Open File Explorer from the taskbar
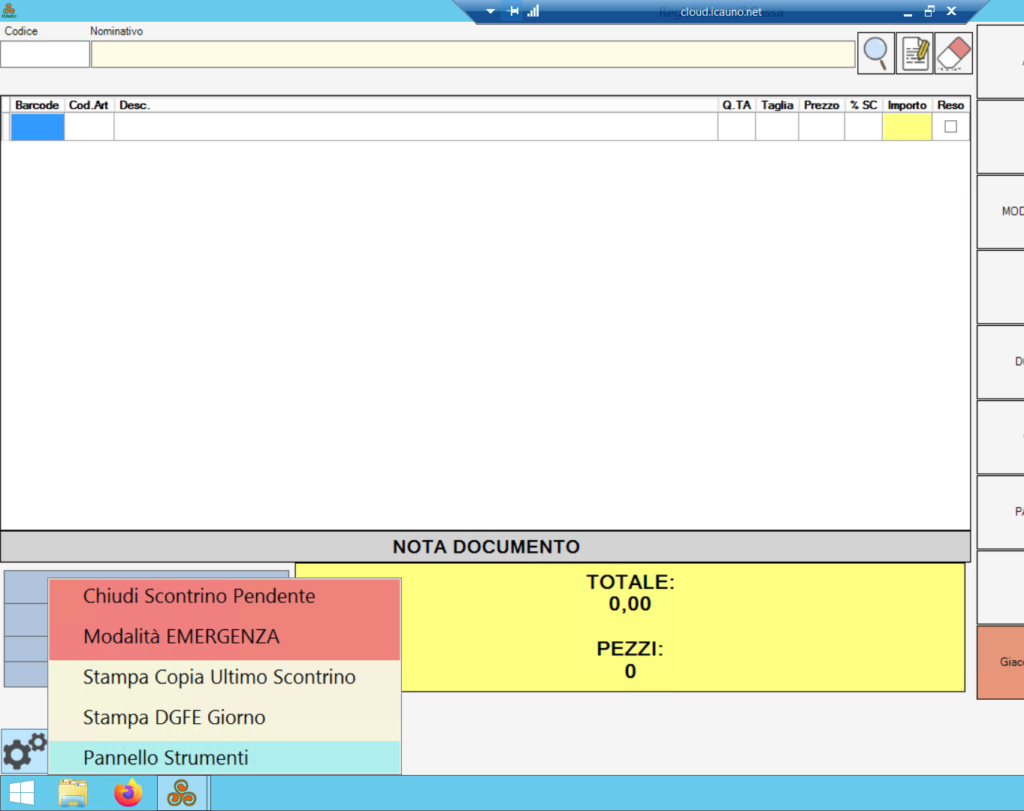This screenshot has height=811, width=1024. pos(73,794)
